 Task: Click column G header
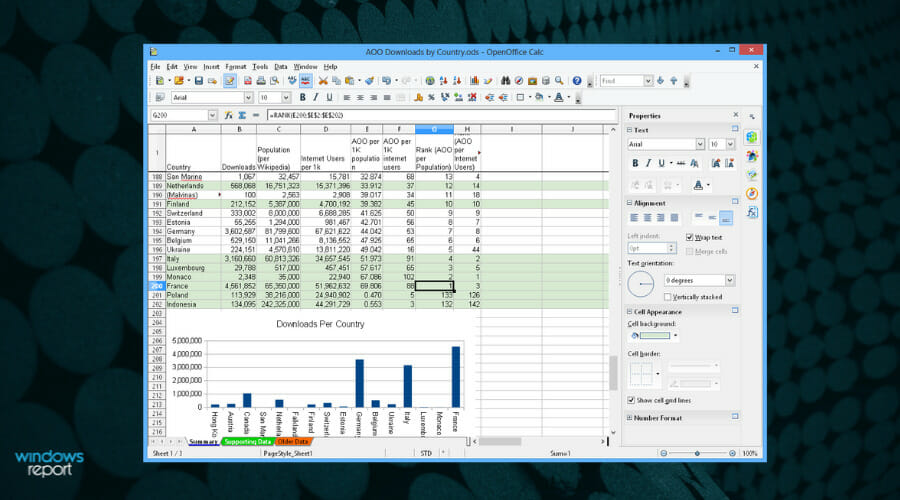coord(434,130)
